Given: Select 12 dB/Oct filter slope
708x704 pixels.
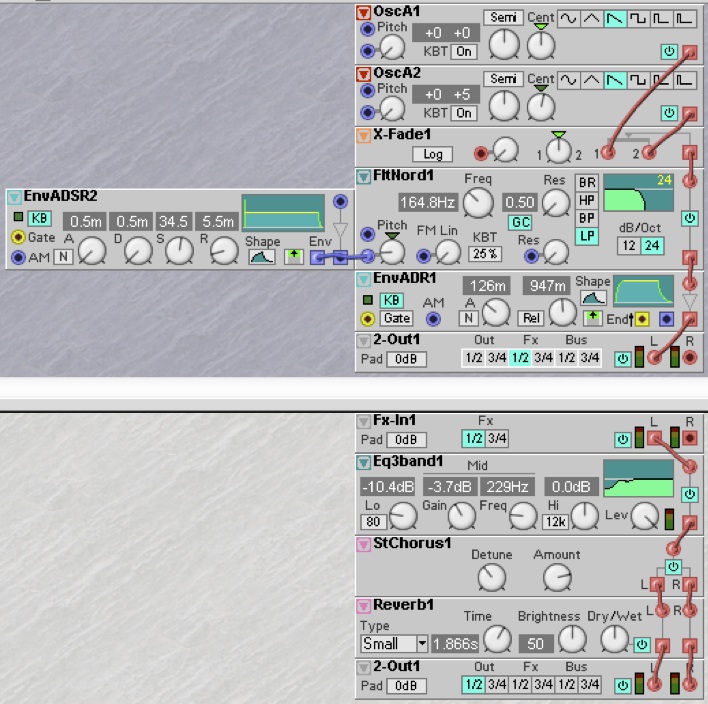Looking at the screenshot, I should click(x=627, y=246).
